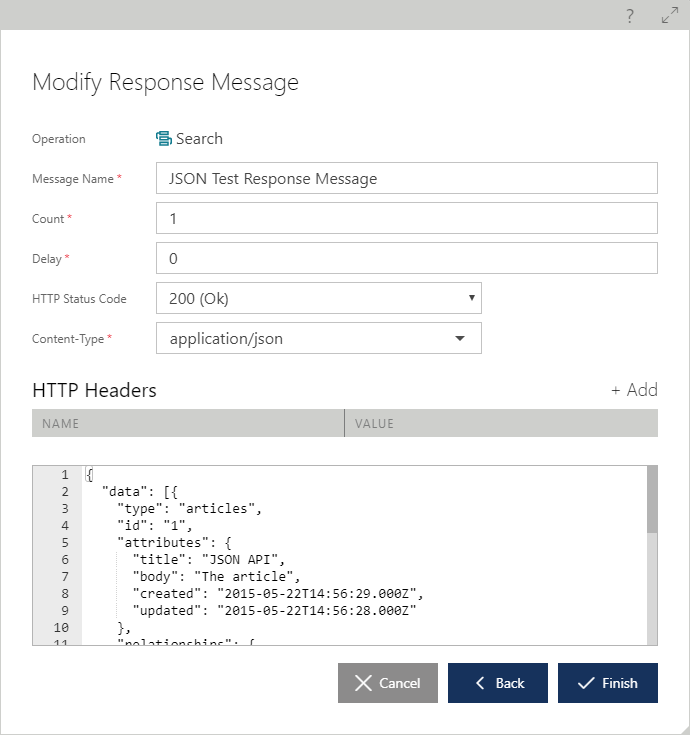Click into the Message Name field

406,178
